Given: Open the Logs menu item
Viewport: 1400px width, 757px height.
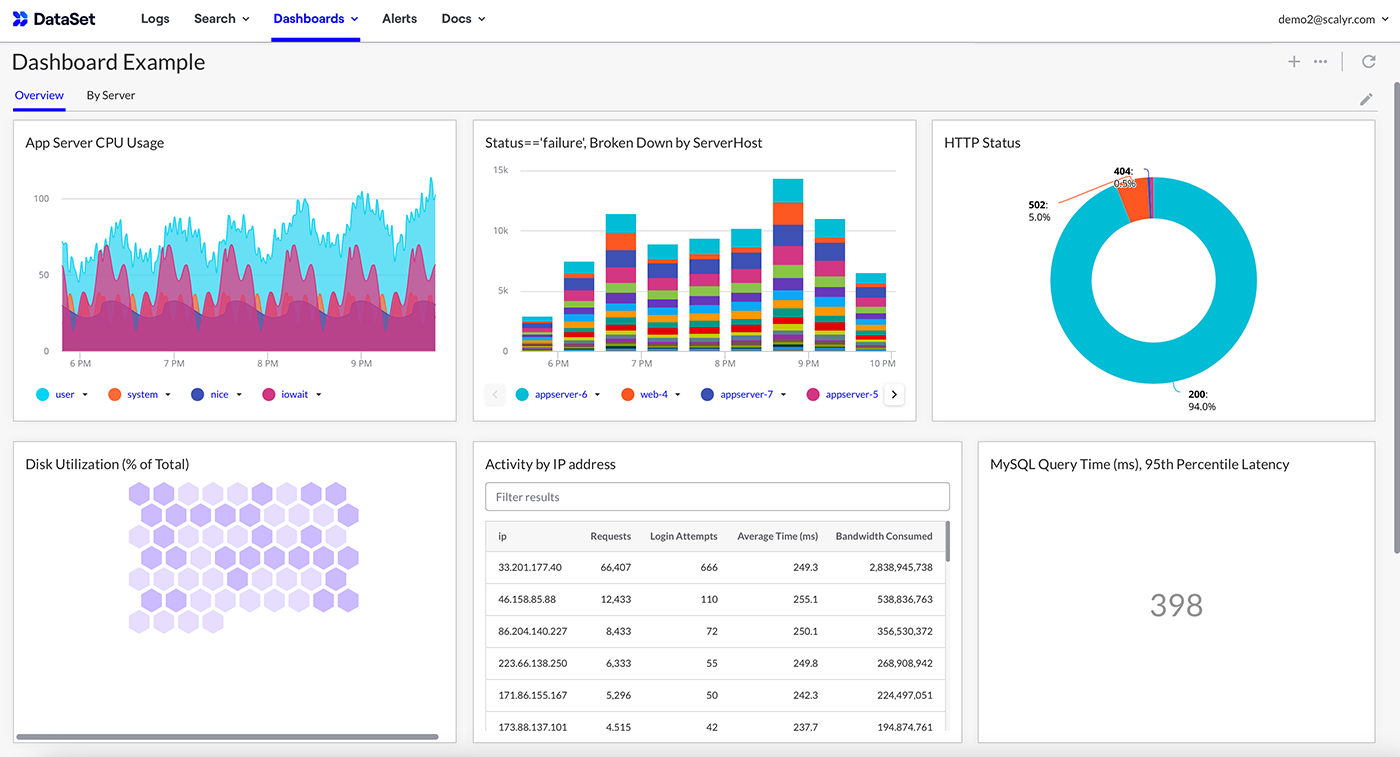Looking at the screenshot, I should tap(155, 19).
